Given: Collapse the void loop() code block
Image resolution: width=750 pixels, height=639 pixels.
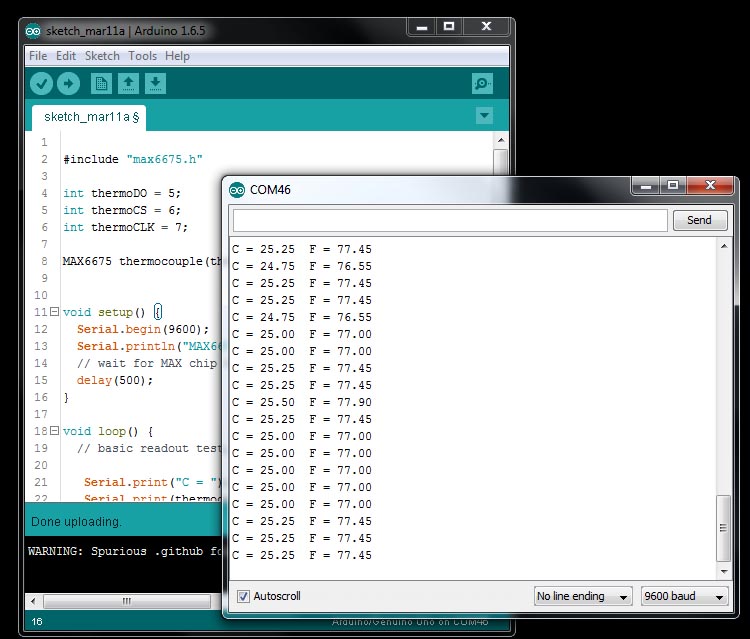Looking at the screenshot, I should (x=54, y=431).
